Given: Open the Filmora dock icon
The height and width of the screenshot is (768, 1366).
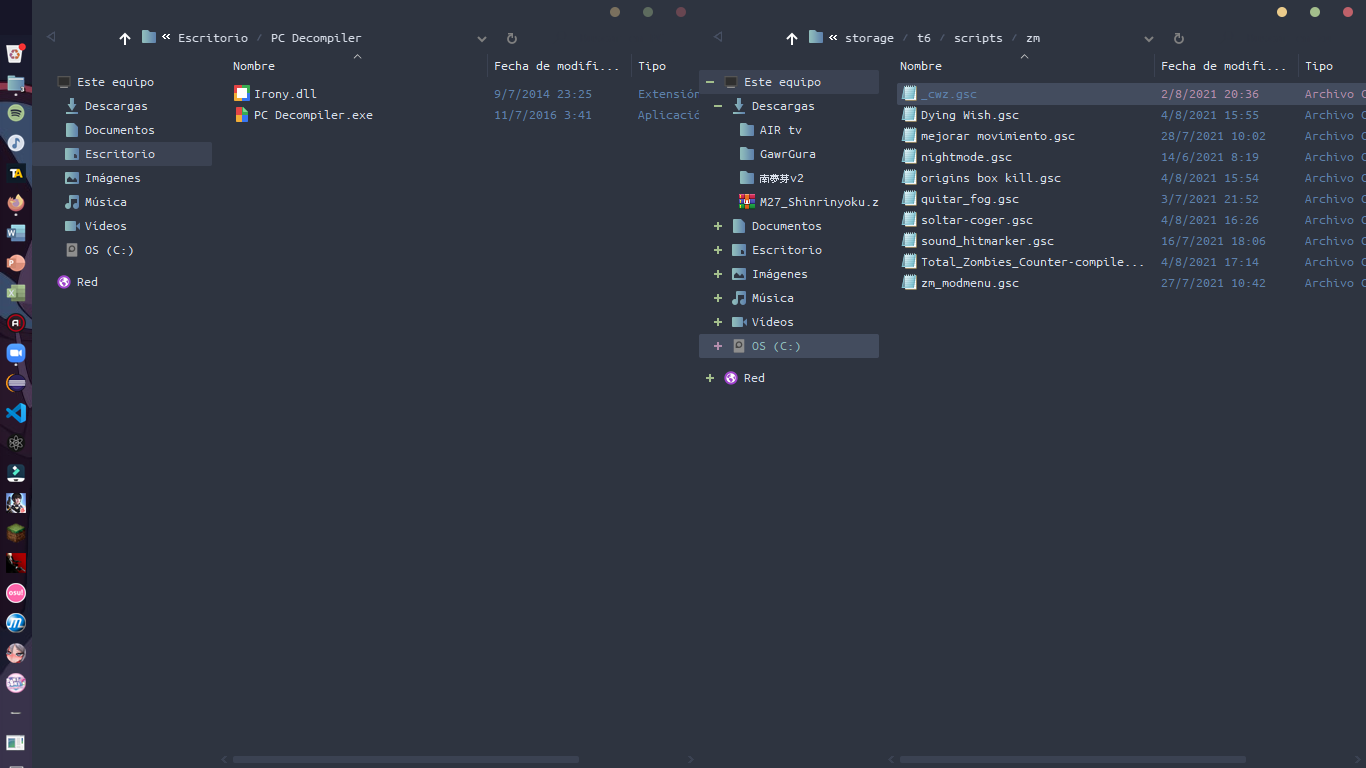Looking at the screenshot, I should 16,473.
